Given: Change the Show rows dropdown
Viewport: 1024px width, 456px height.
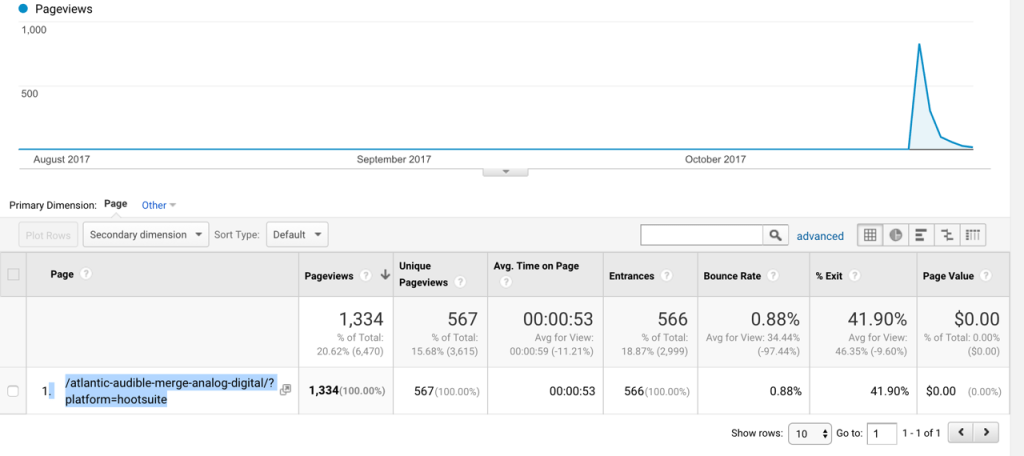Looking at the screenshot, I should pos(811,433).
